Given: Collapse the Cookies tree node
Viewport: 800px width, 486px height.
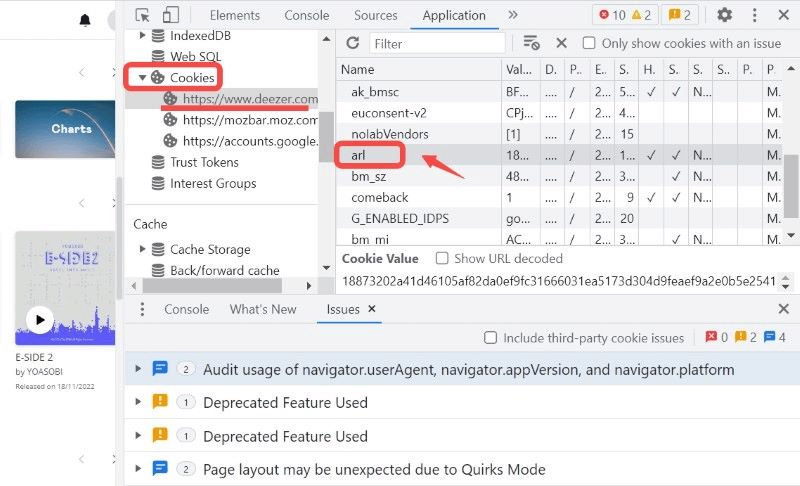Looking at the screenshot, I should (x=142, y=78).
